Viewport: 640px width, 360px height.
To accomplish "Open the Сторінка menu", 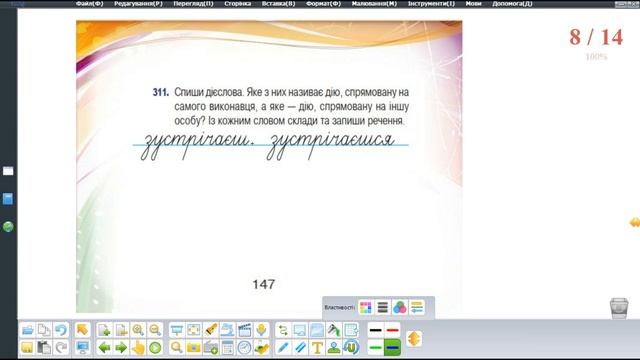I will [238, 4].
